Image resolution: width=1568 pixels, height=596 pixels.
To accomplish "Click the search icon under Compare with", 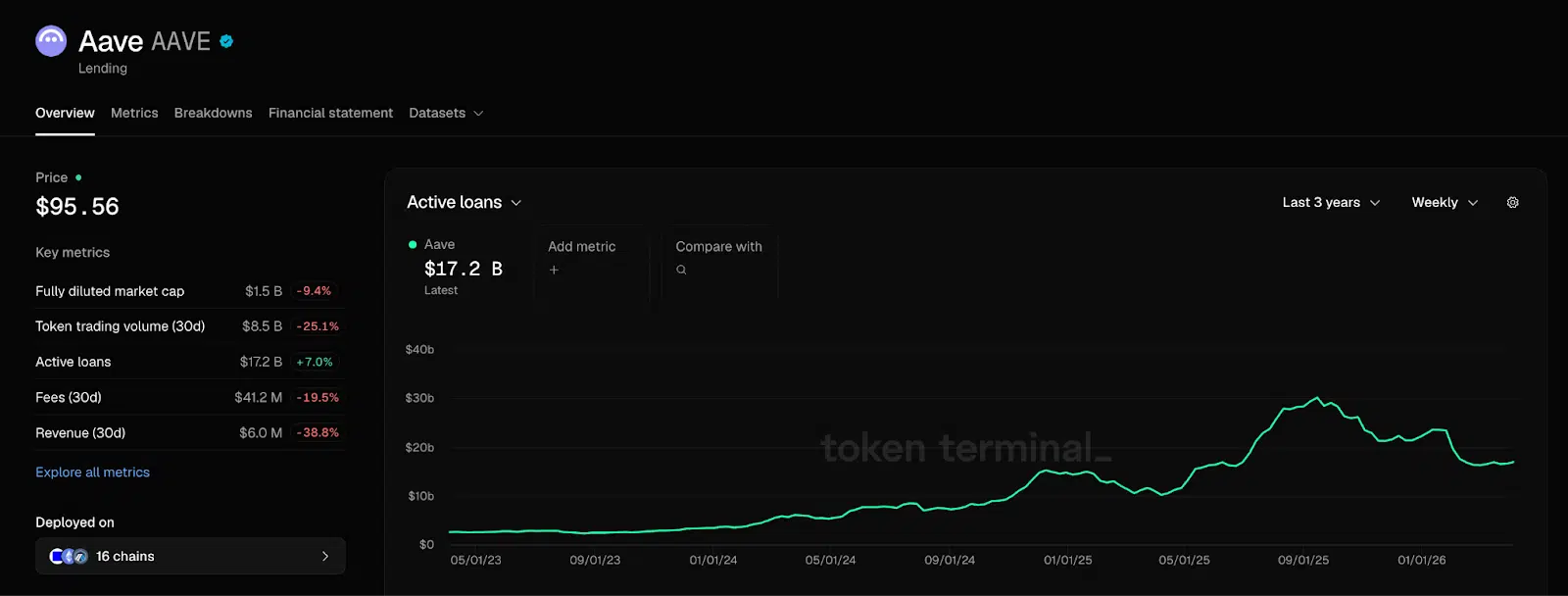I will [681, 270].
